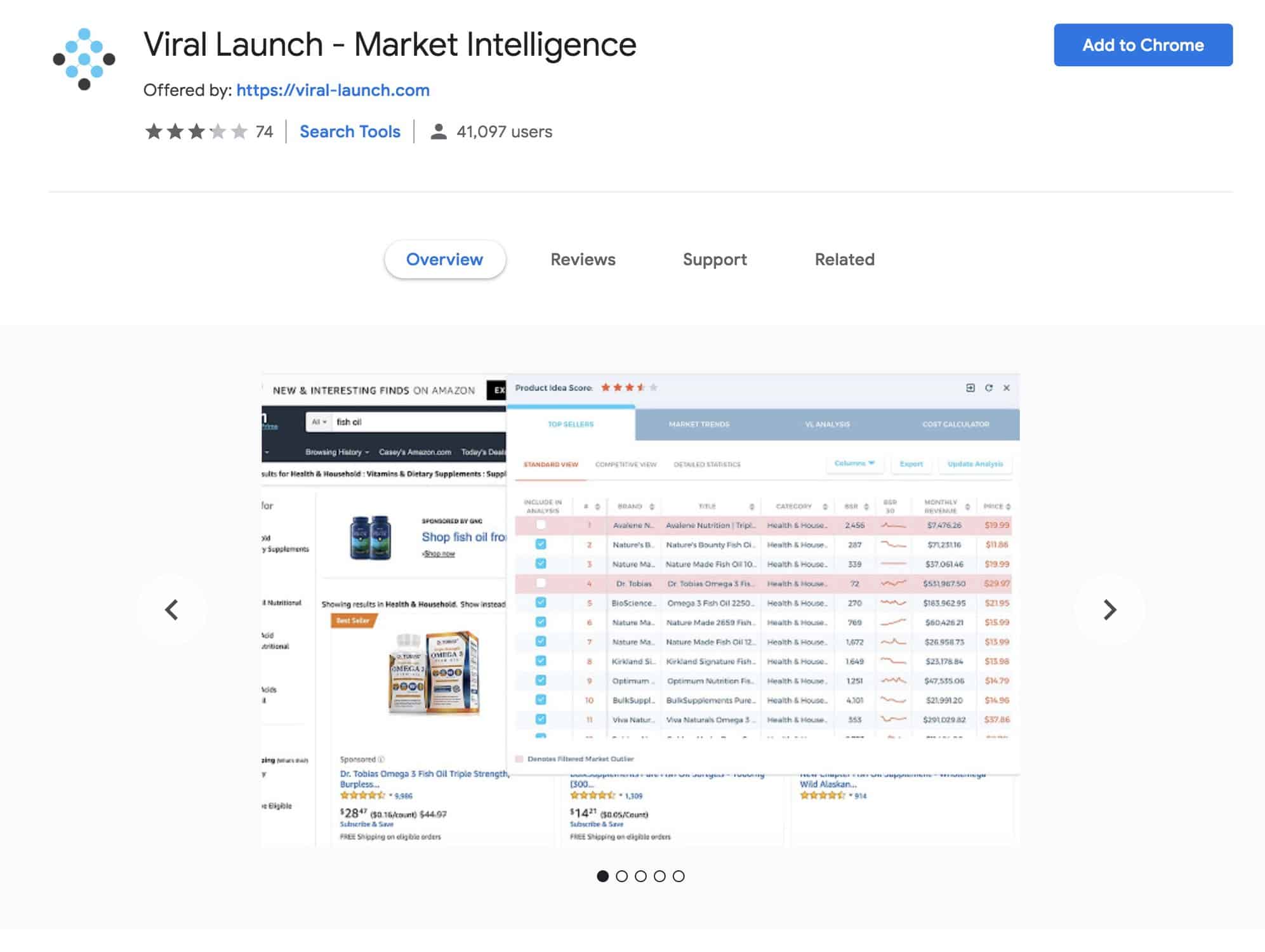Sort by the Price column arrows
This screenshot has height=952, width=1265.
point(1008,506)
